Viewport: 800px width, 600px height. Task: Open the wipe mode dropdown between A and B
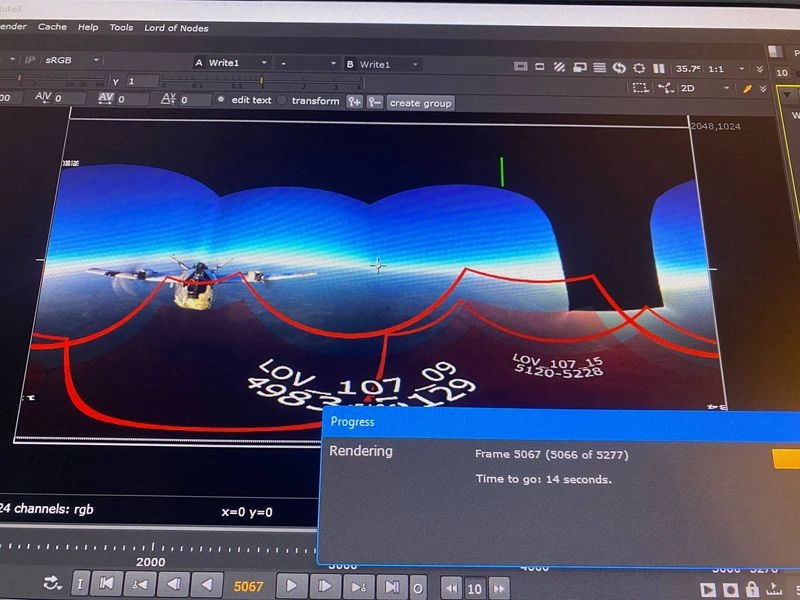(308, 64)
